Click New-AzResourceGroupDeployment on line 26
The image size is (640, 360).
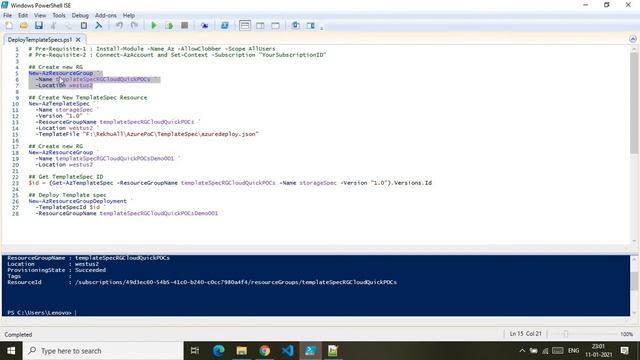point(78,201)
